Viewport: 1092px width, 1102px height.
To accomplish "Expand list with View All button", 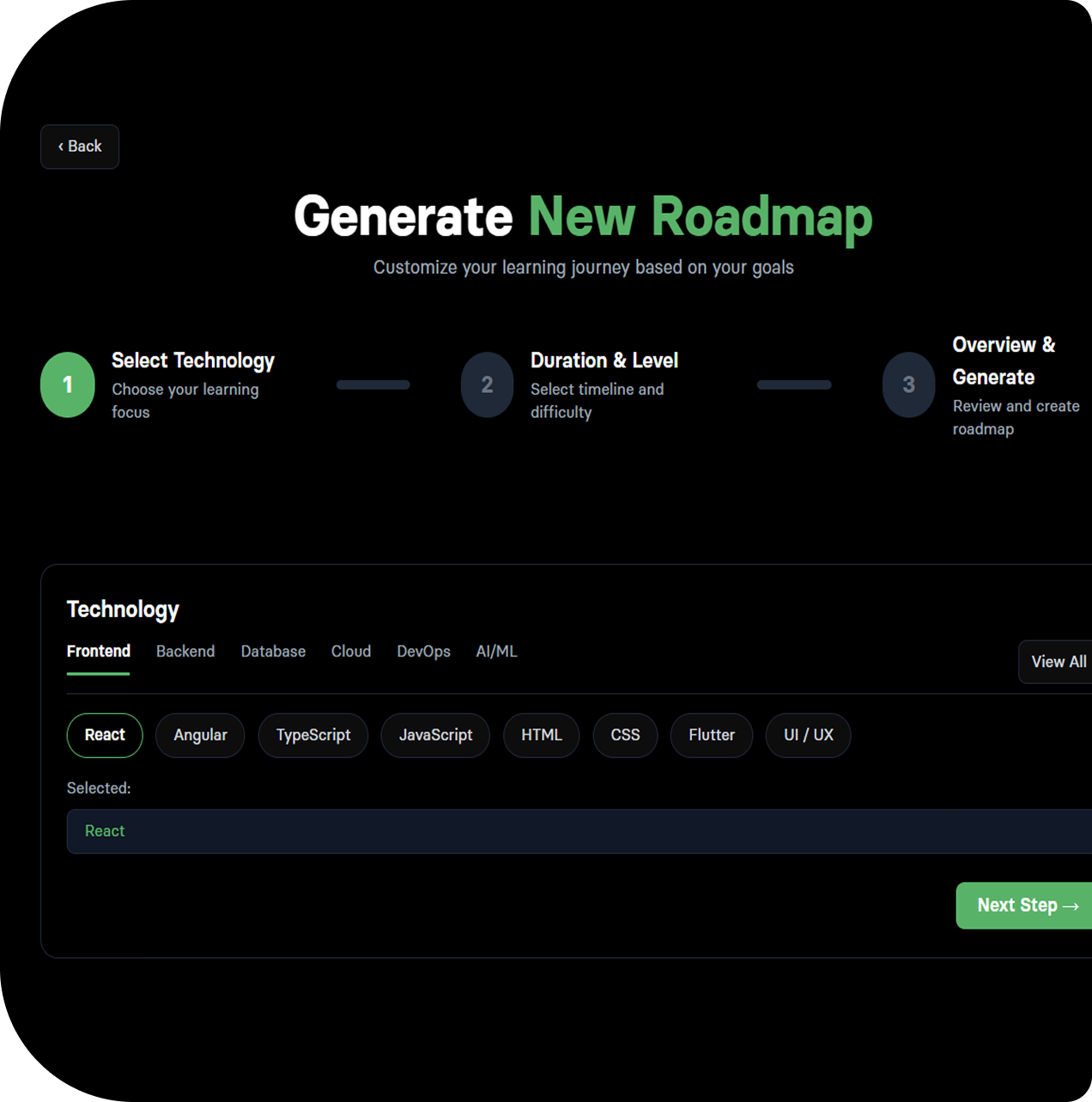I will [1058, 662].
